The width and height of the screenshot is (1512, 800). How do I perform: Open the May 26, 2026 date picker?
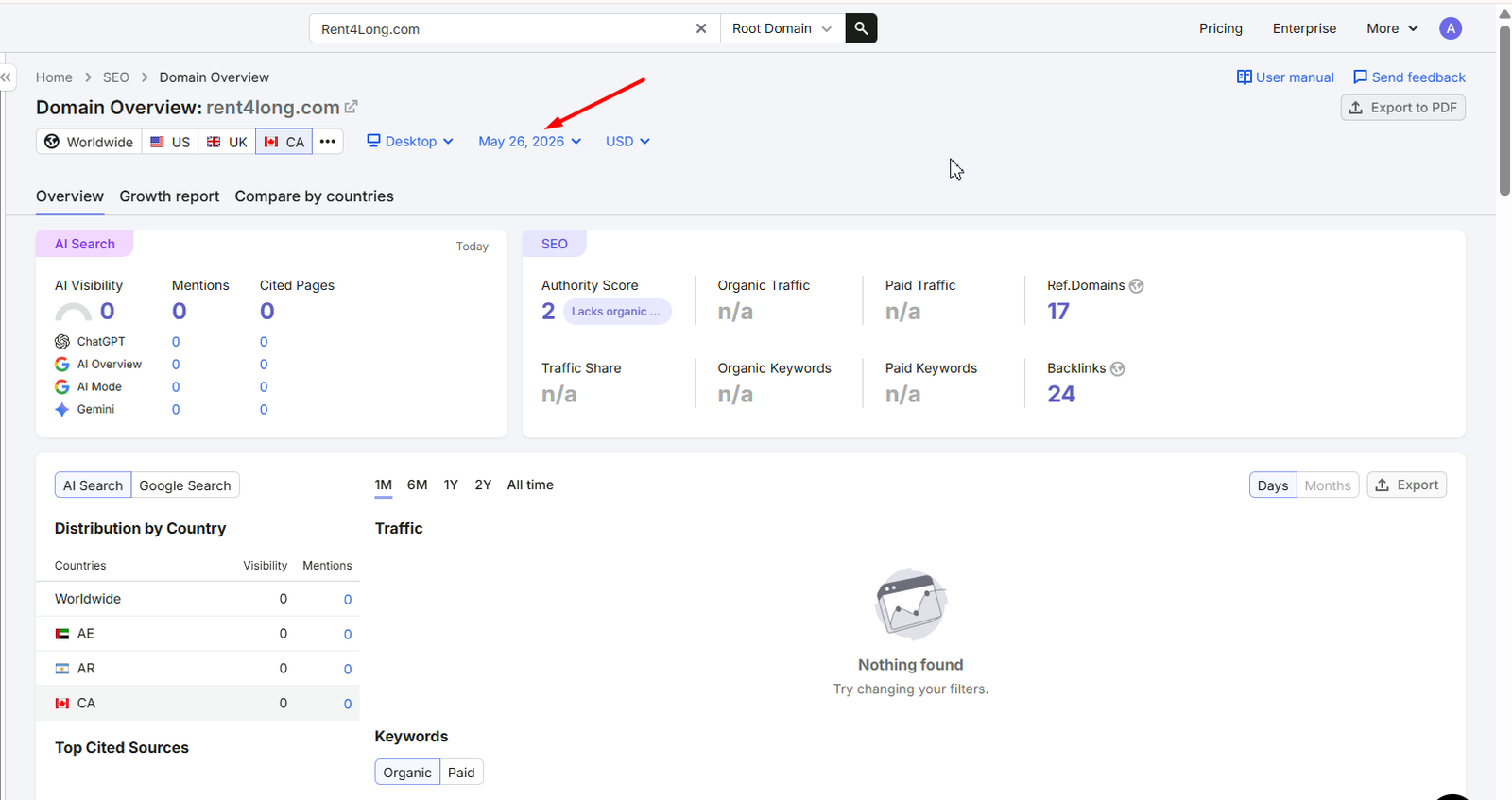pos(529,142)
